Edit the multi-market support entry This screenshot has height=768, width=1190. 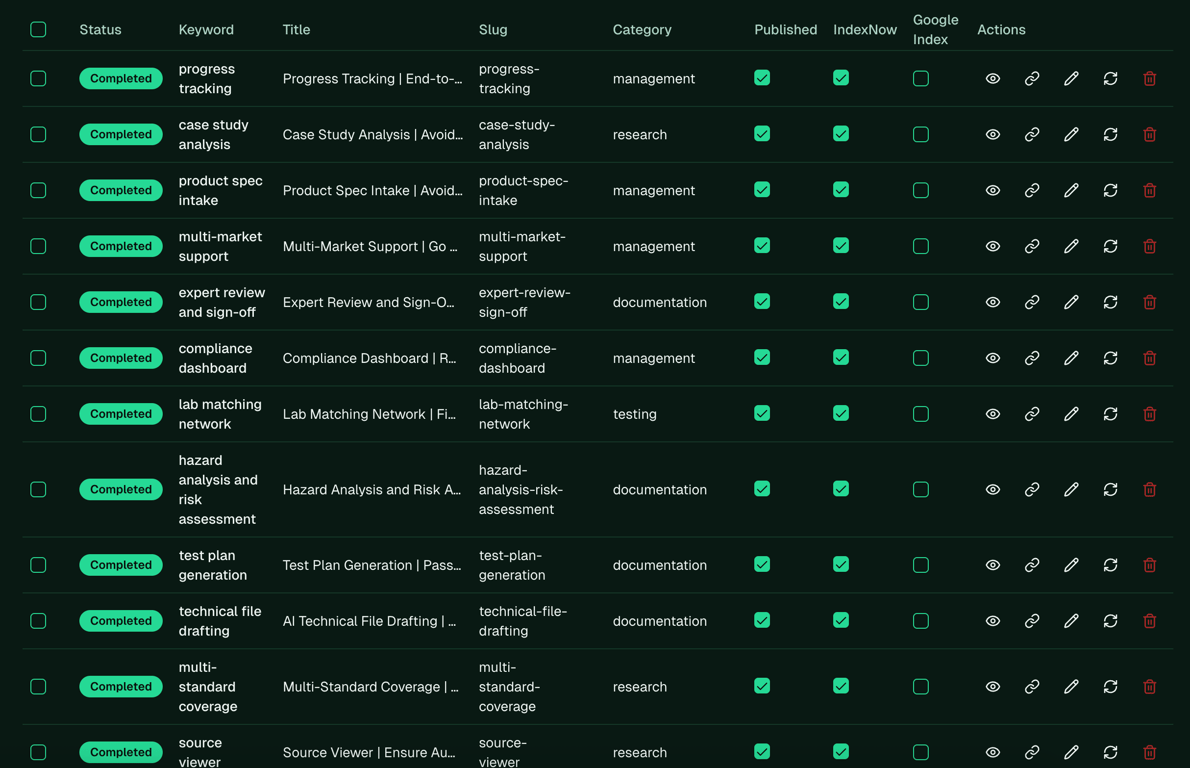click(1071, 247)
